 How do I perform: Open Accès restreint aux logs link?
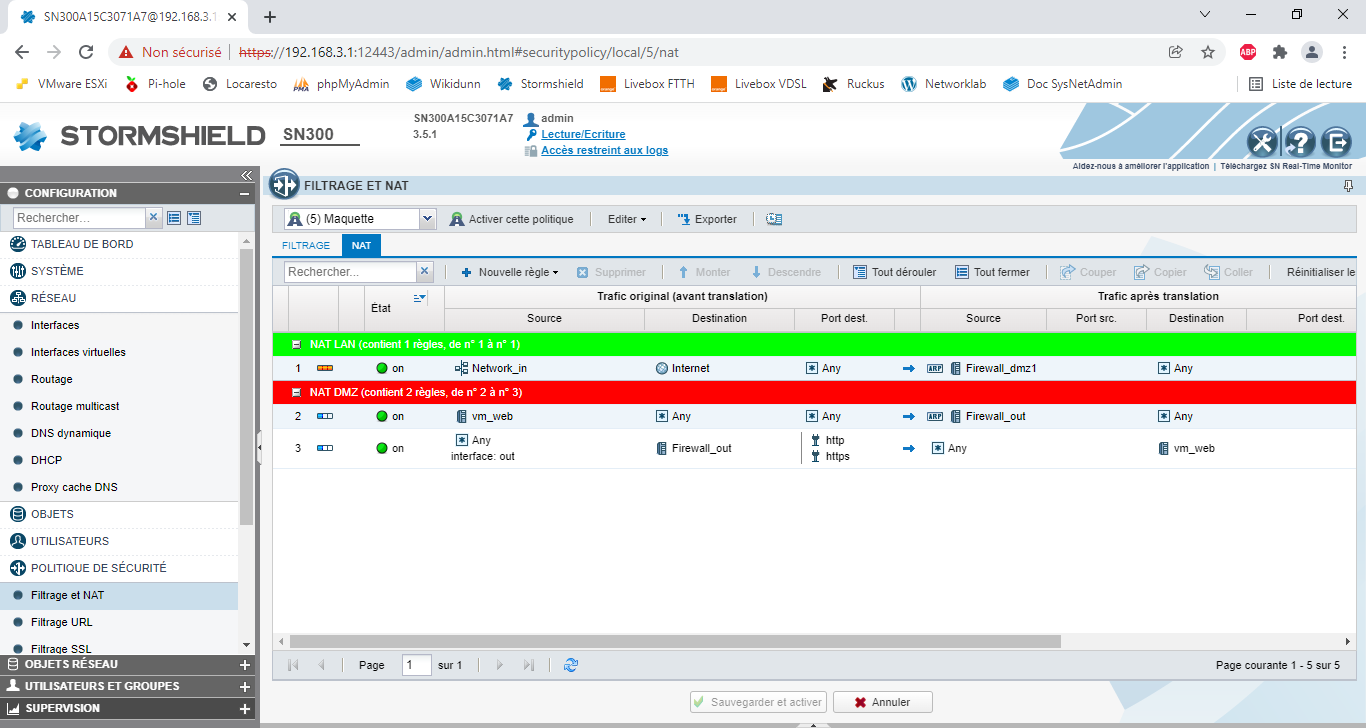tap(604, 150)
